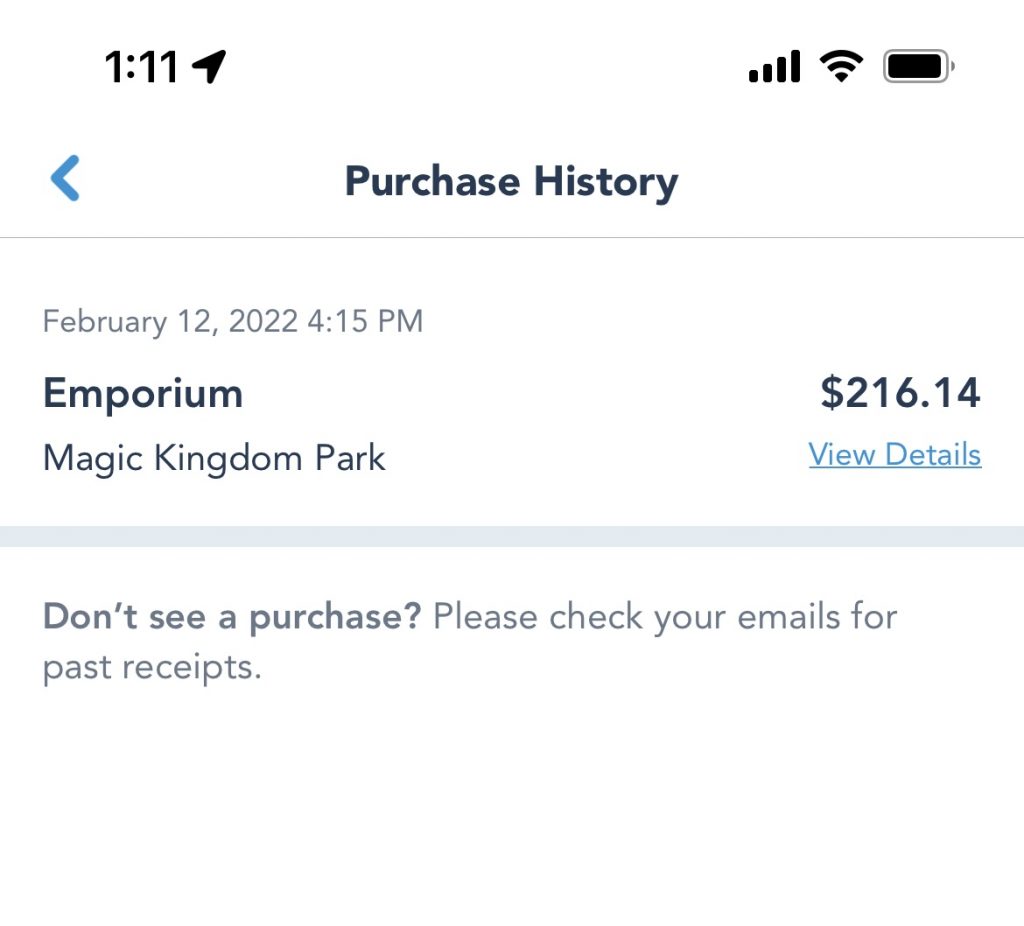Tap the word Details in the link

click(x=933, y=454)
